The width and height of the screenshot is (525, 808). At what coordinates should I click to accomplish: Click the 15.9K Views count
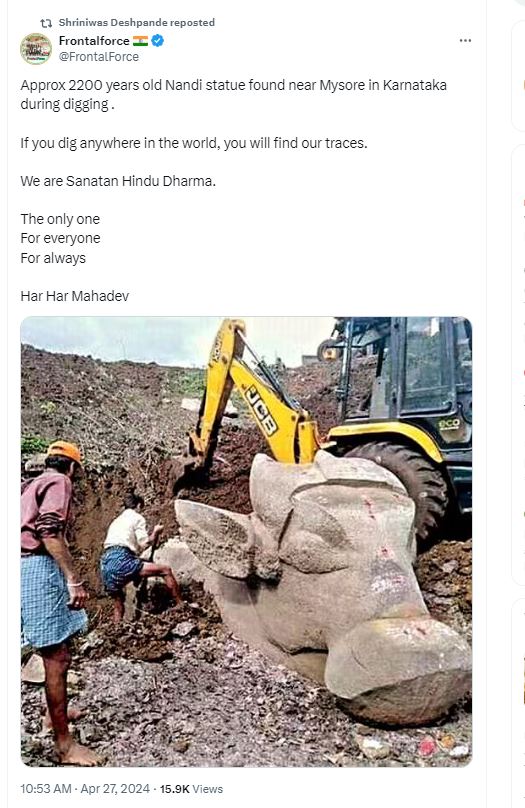(x=191, y=789)
